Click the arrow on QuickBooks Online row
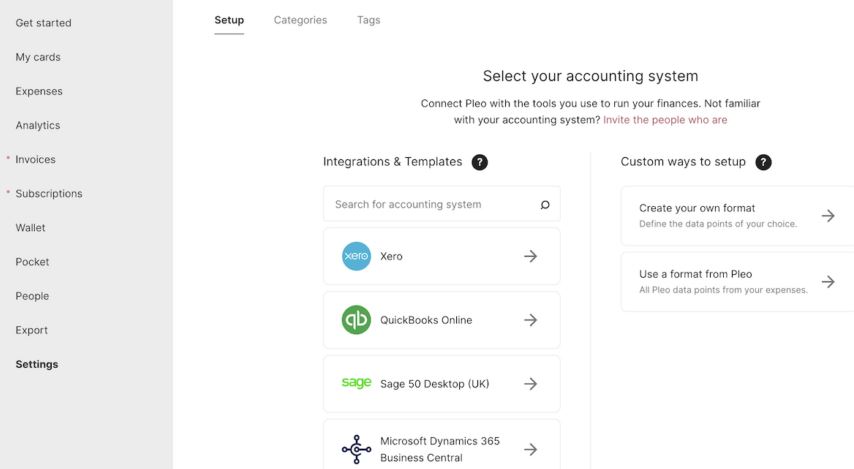 coord(530,320)
